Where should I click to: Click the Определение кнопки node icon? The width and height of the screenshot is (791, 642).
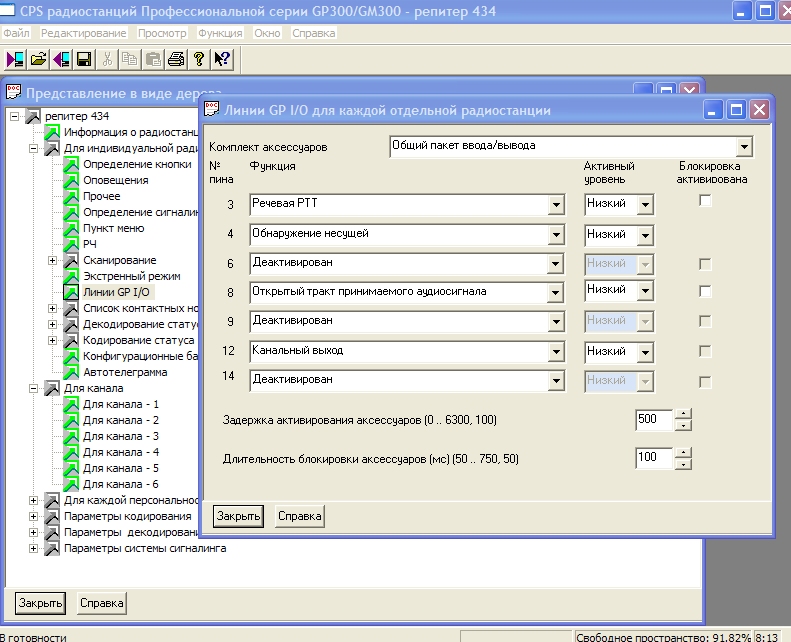(71, 164)
